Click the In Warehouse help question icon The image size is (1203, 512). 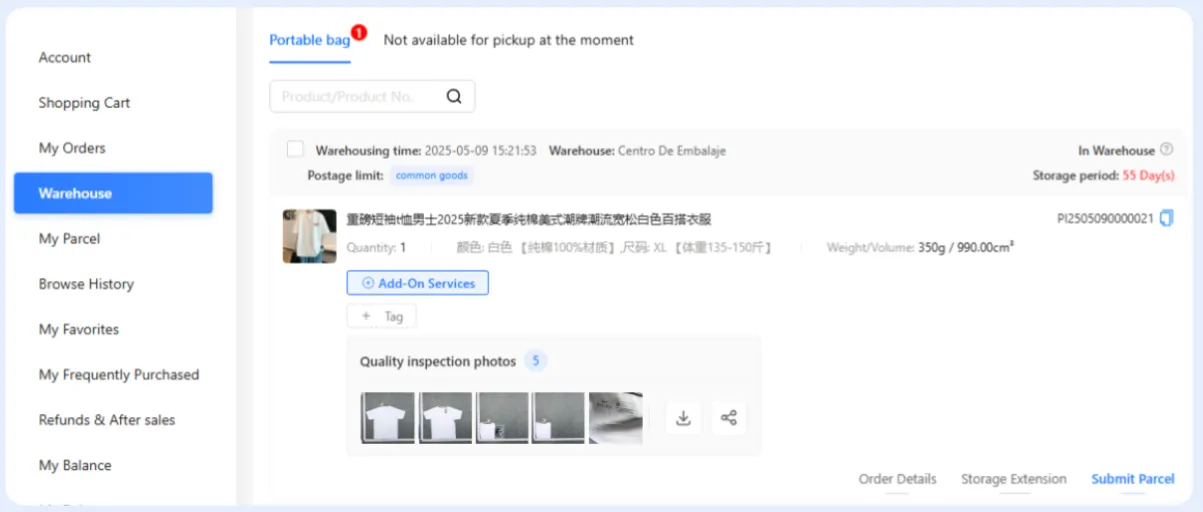[1166, 150]
